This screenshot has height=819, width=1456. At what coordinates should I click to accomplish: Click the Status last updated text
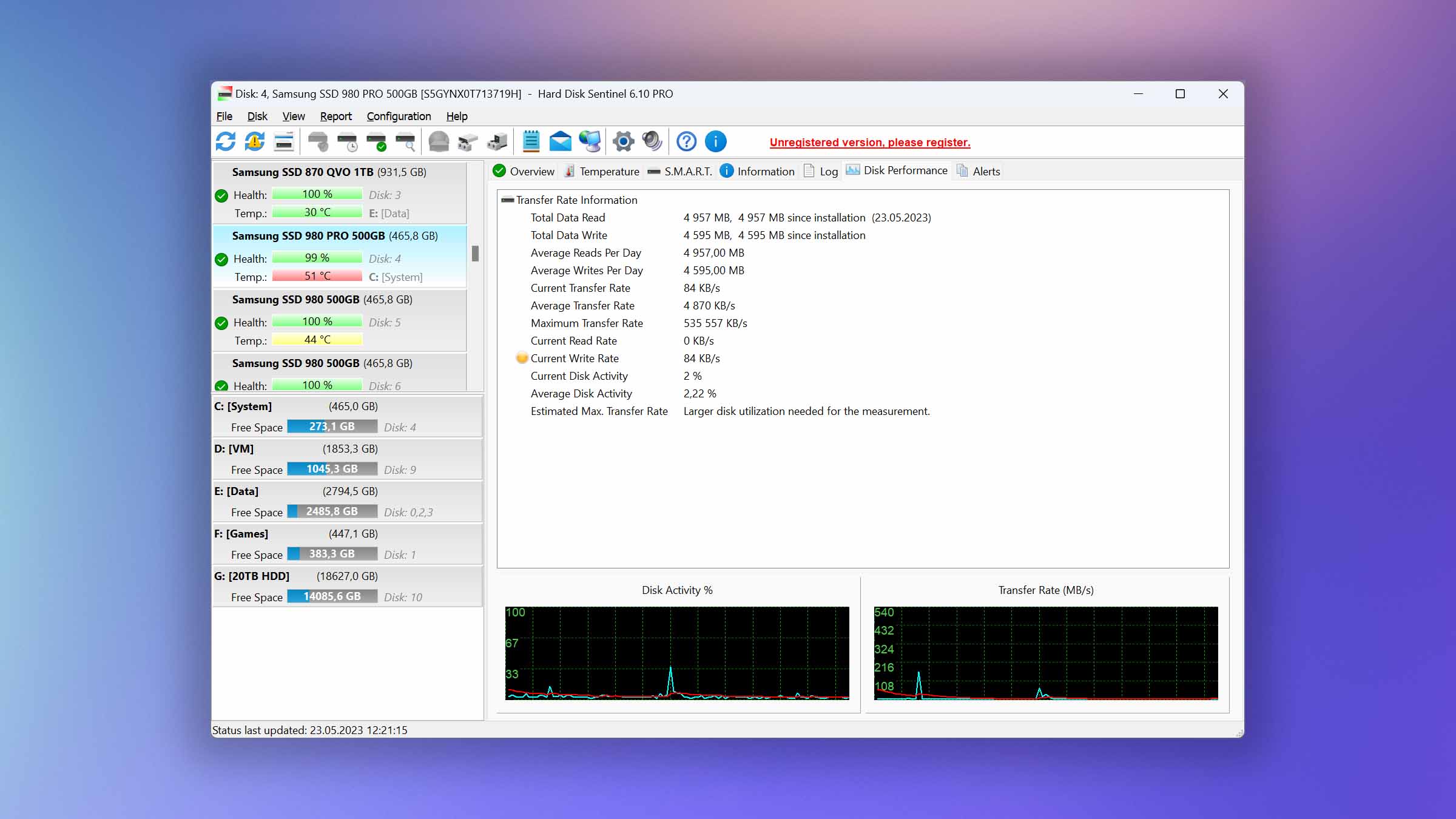pyautogui.click(x=310, y=730)
